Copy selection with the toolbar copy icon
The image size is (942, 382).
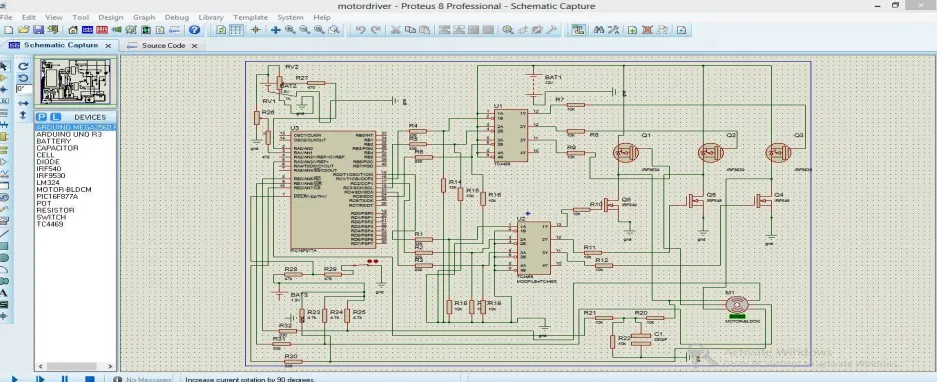[410, 29]
